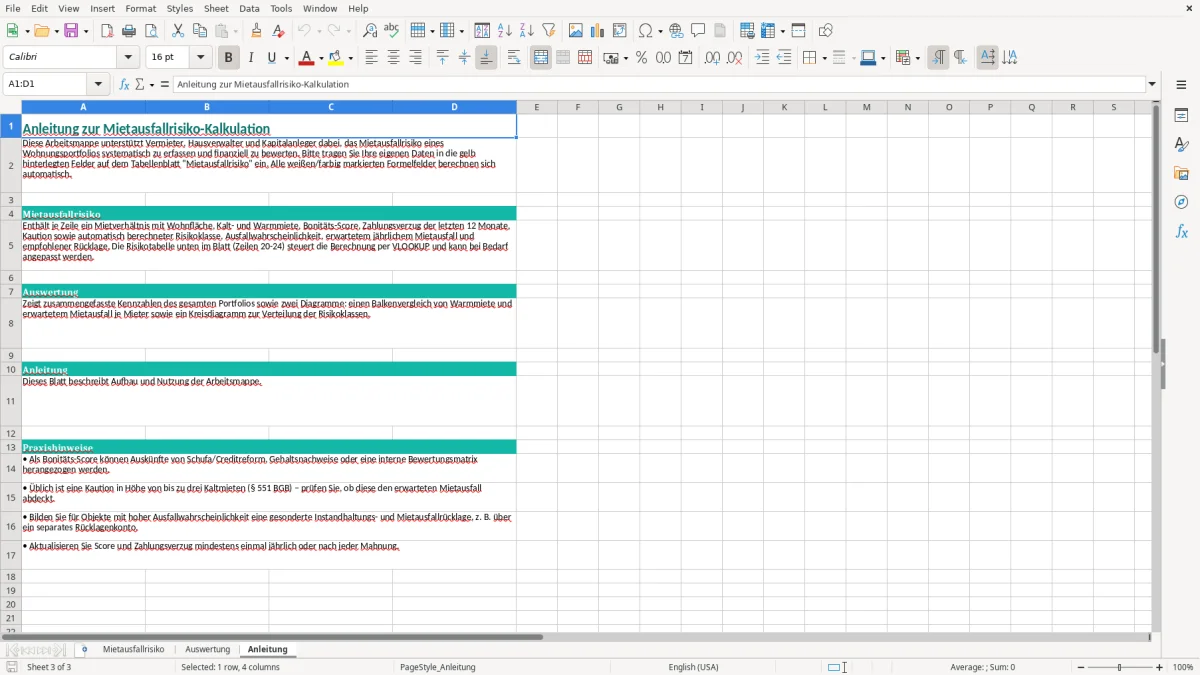Toggle Italic formatting
Image resolution: width=1200 pixels, height=675 pixels.
pyautogui.click(x=251, y=58)
